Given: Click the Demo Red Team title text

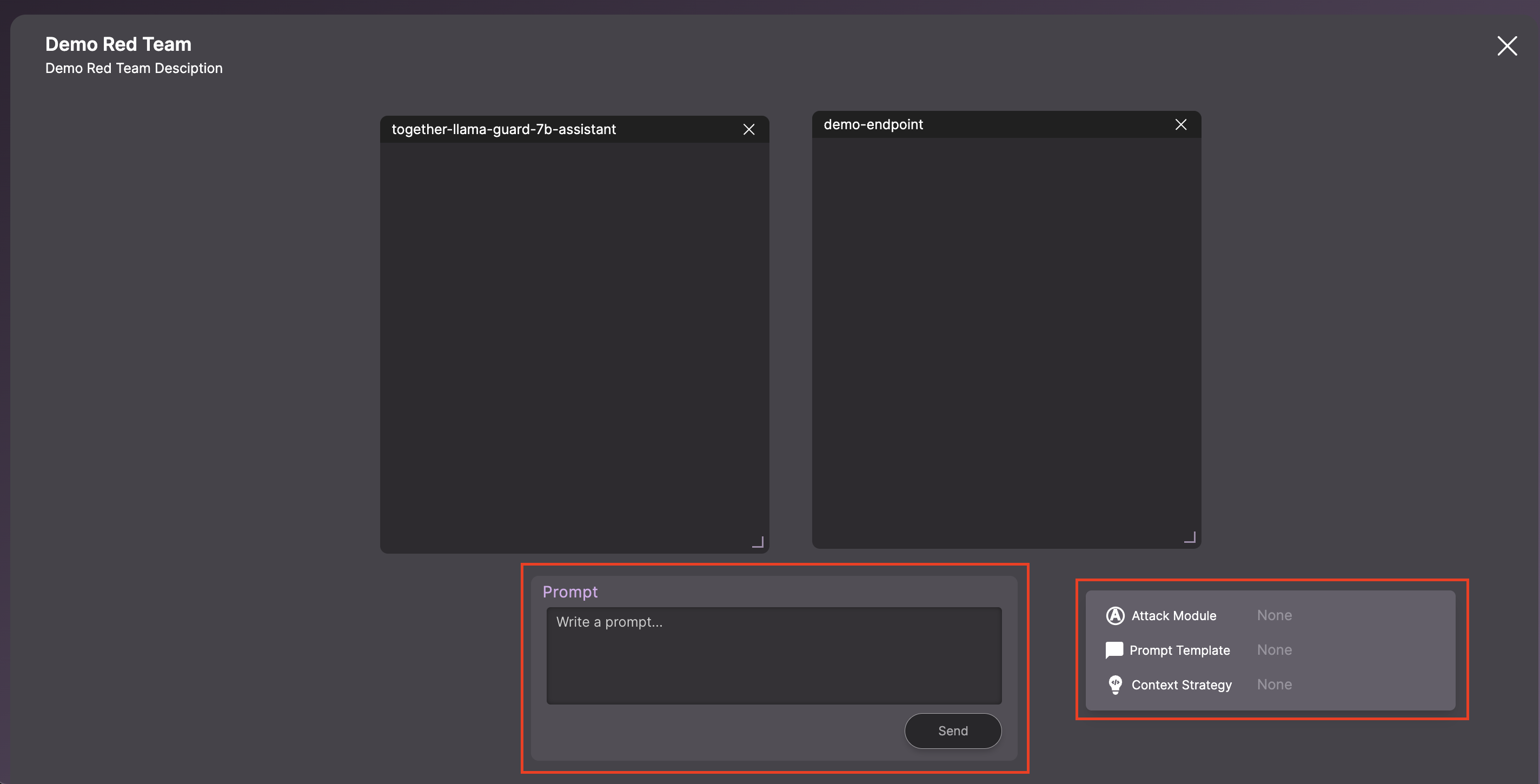Looking at the screenshot, I should 118,44.
